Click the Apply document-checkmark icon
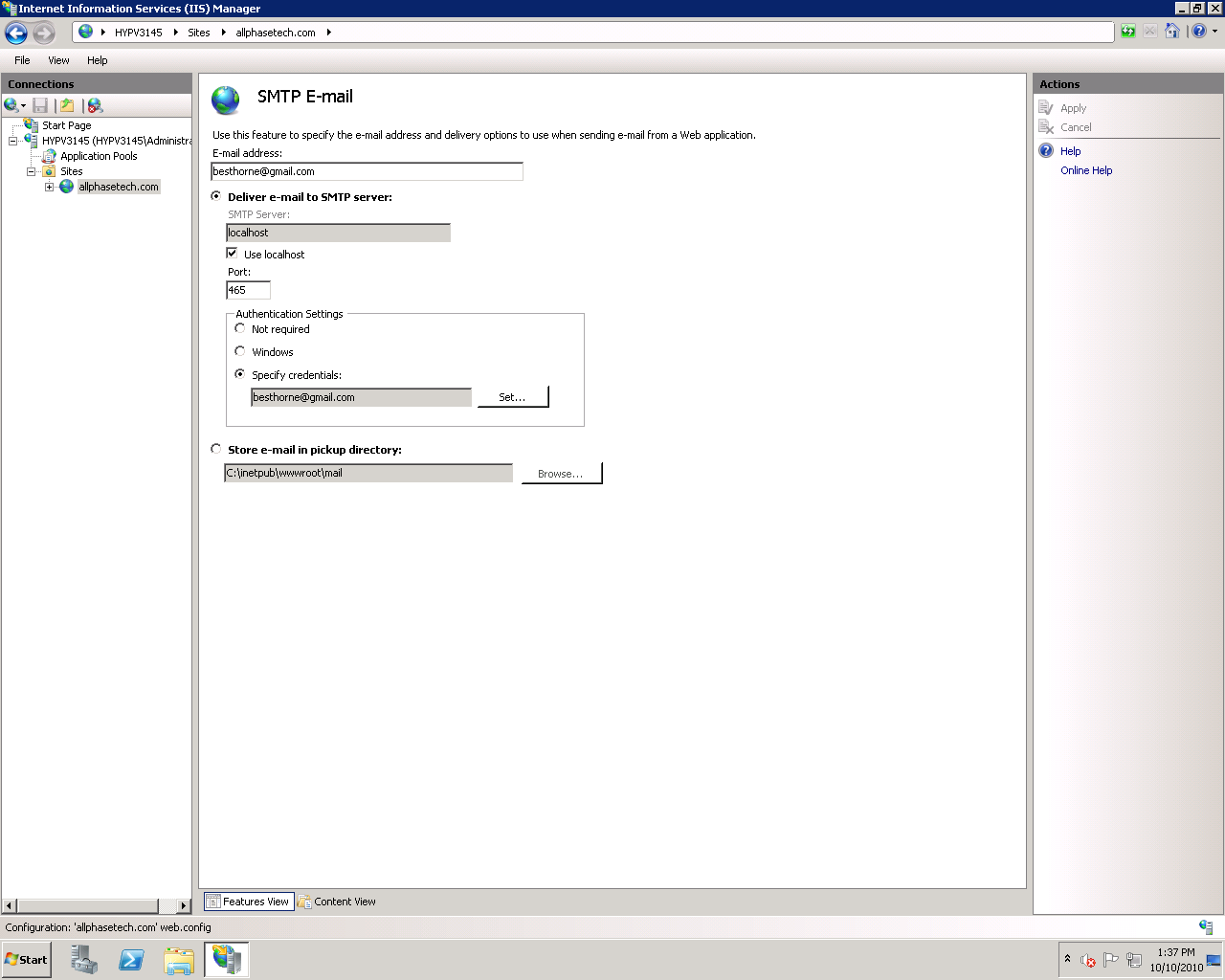The image size is (1225, 980). (x=1046, y=108)
